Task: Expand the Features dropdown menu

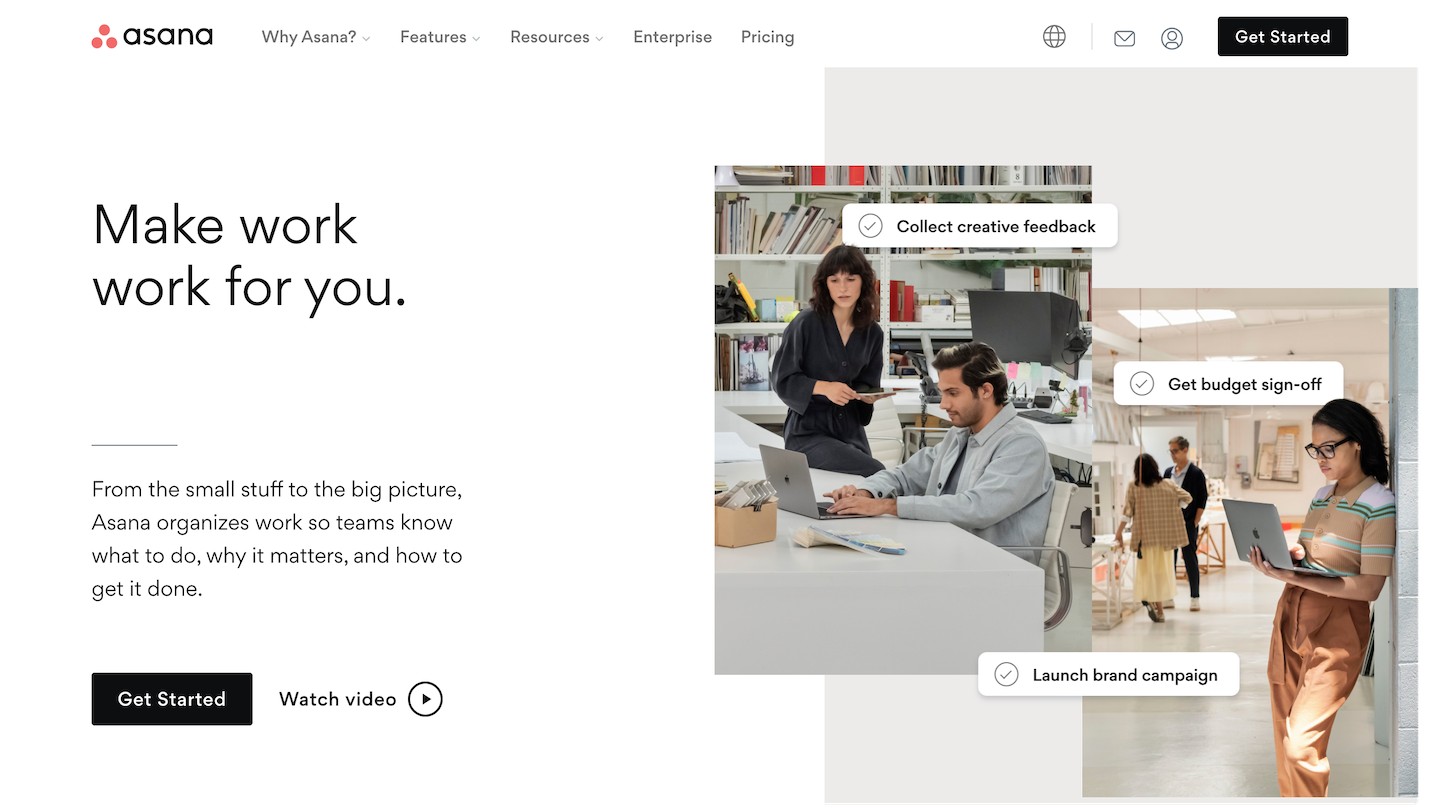Action: (x=440, y=37)
